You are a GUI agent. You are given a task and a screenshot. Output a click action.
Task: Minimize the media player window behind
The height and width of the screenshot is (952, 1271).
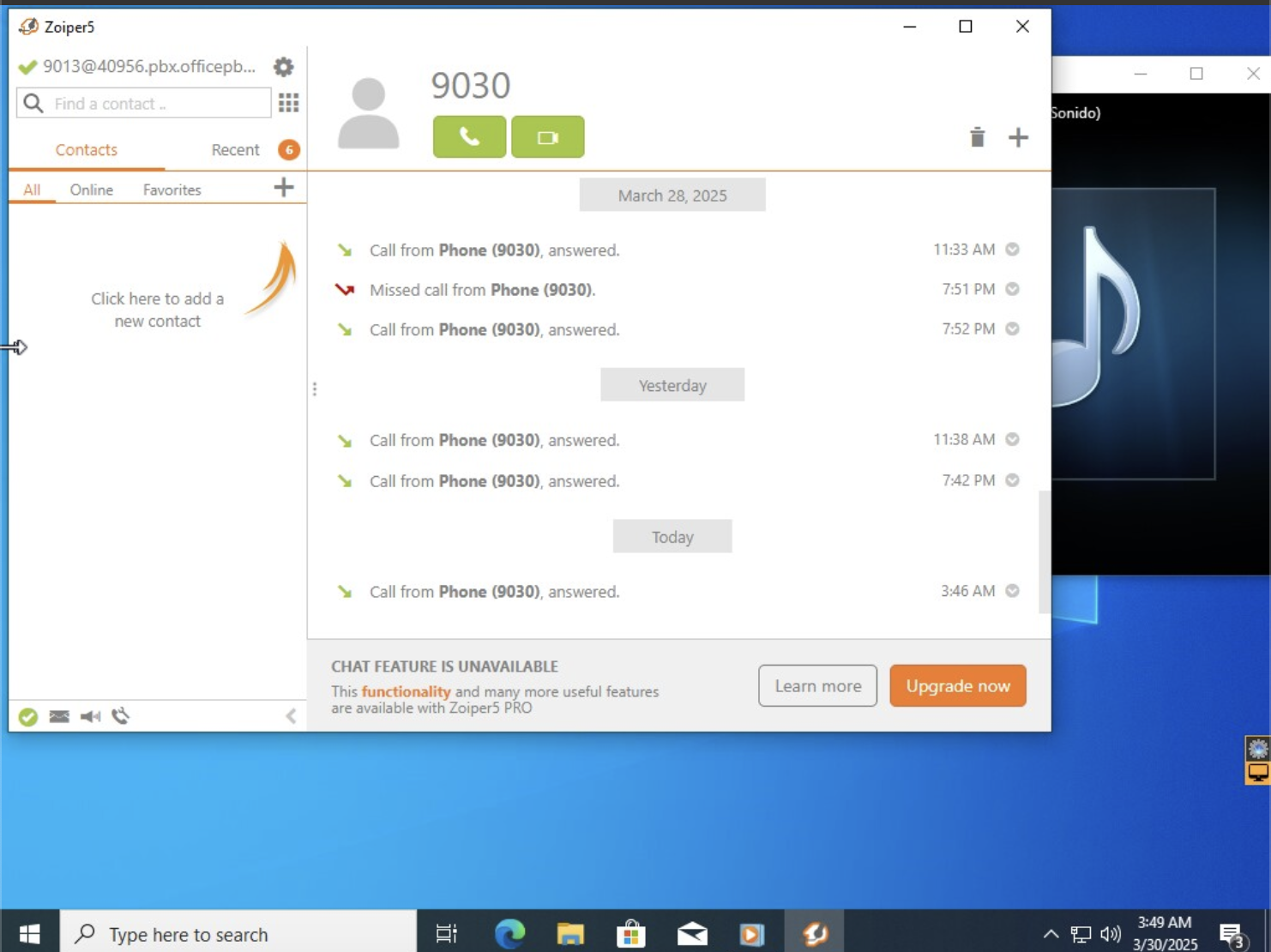pos(1141,74)
